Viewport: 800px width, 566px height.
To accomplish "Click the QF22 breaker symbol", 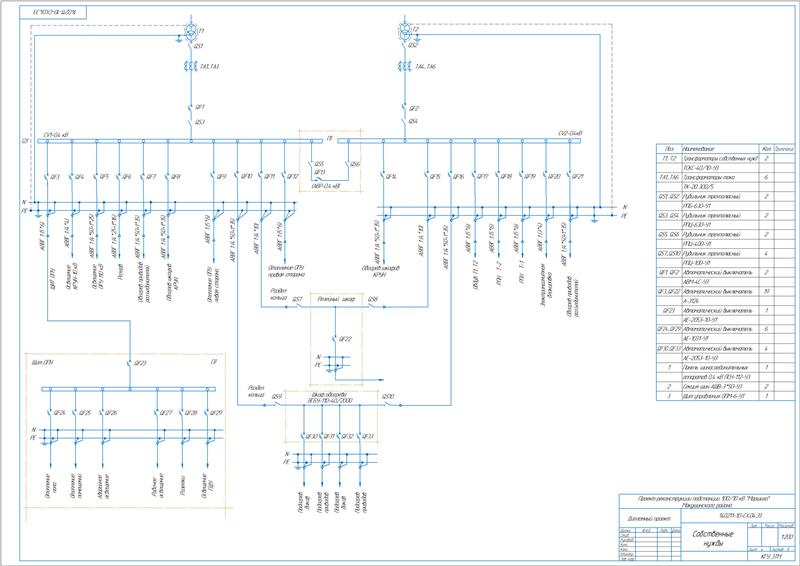I will point(335,338).
